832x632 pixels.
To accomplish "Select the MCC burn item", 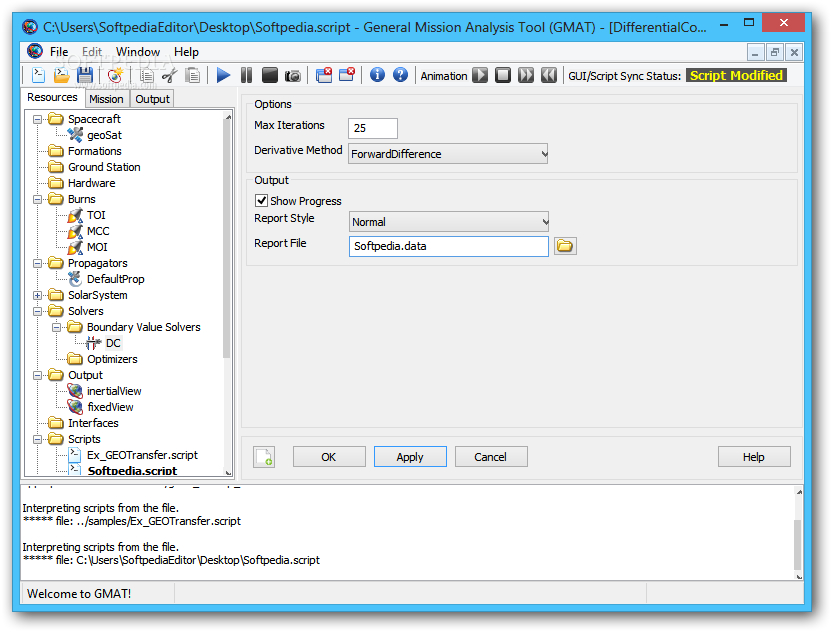I will point(98,231).
